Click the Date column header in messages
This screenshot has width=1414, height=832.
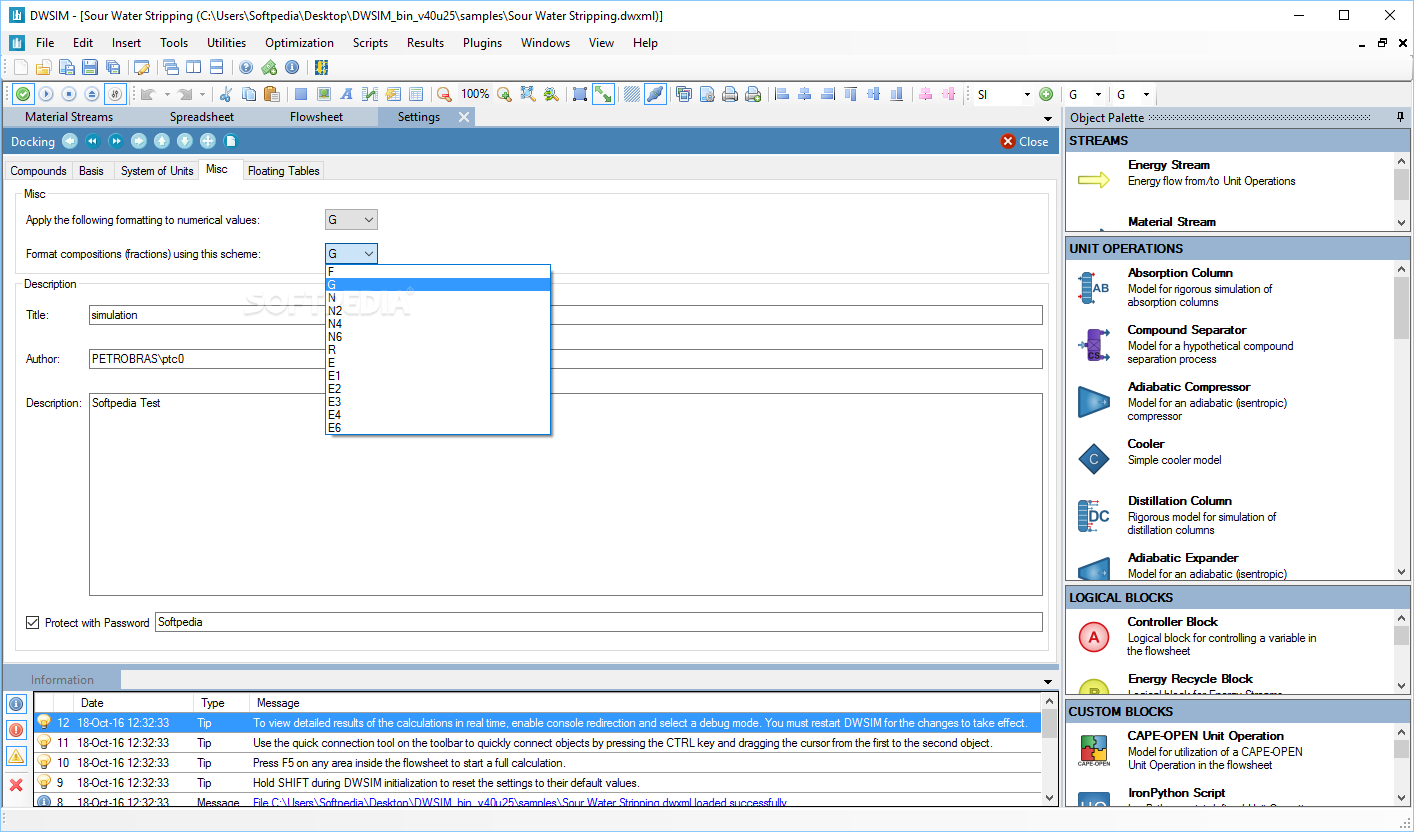[134, 703]
